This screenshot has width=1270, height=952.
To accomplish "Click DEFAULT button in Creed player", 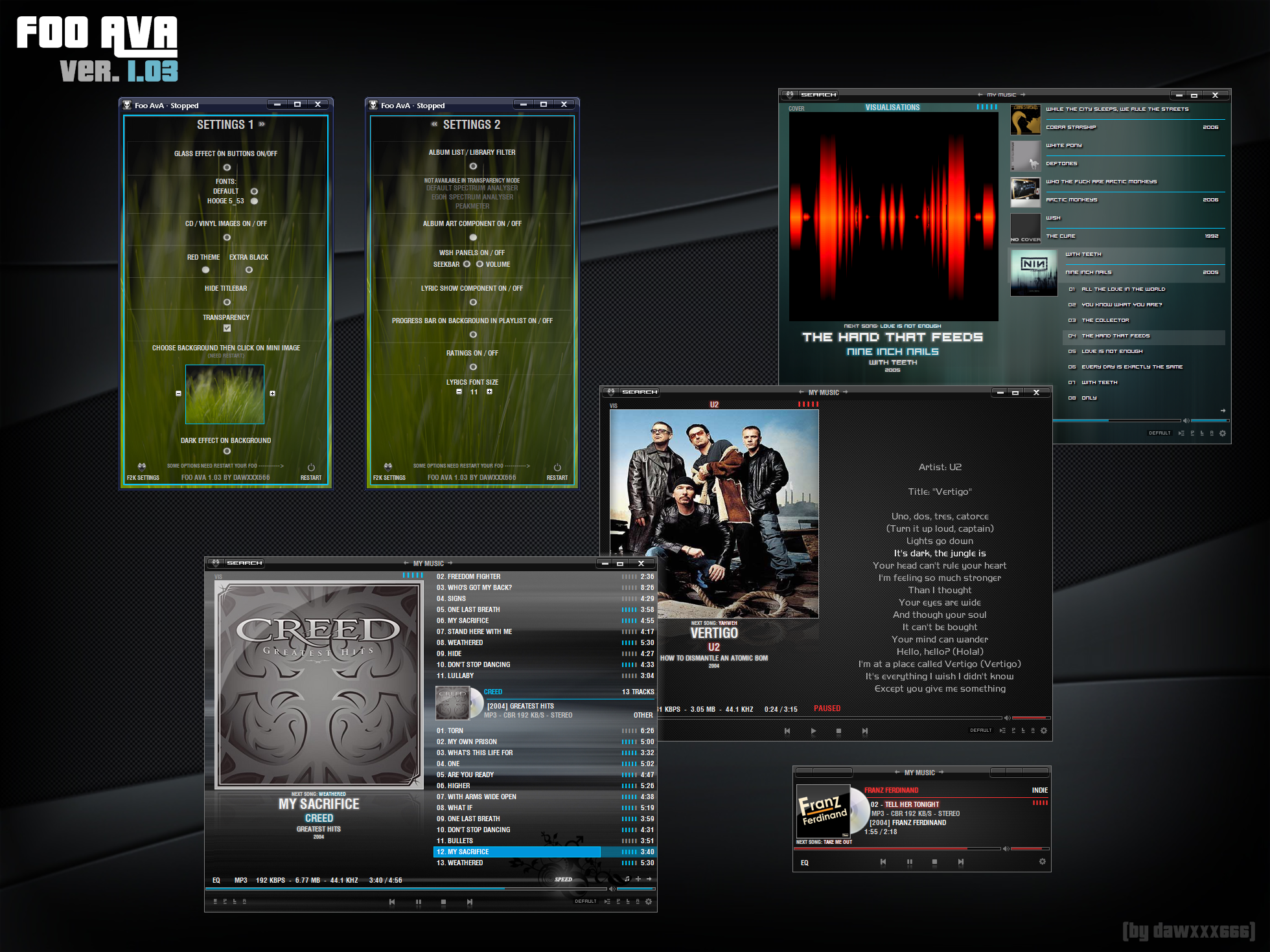I will (x=586, y=901).
